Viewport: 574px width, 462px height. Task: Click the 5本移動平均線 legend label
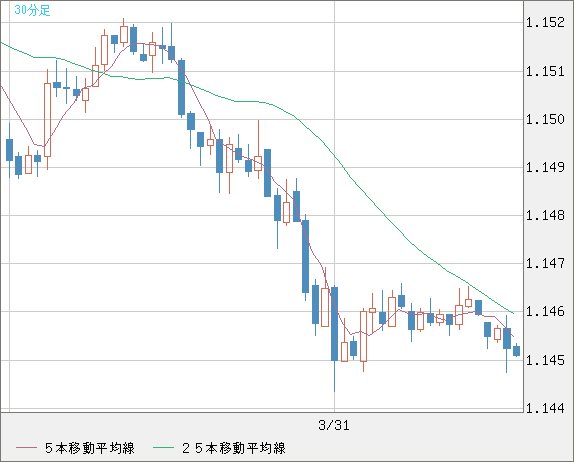pos(90,448)
